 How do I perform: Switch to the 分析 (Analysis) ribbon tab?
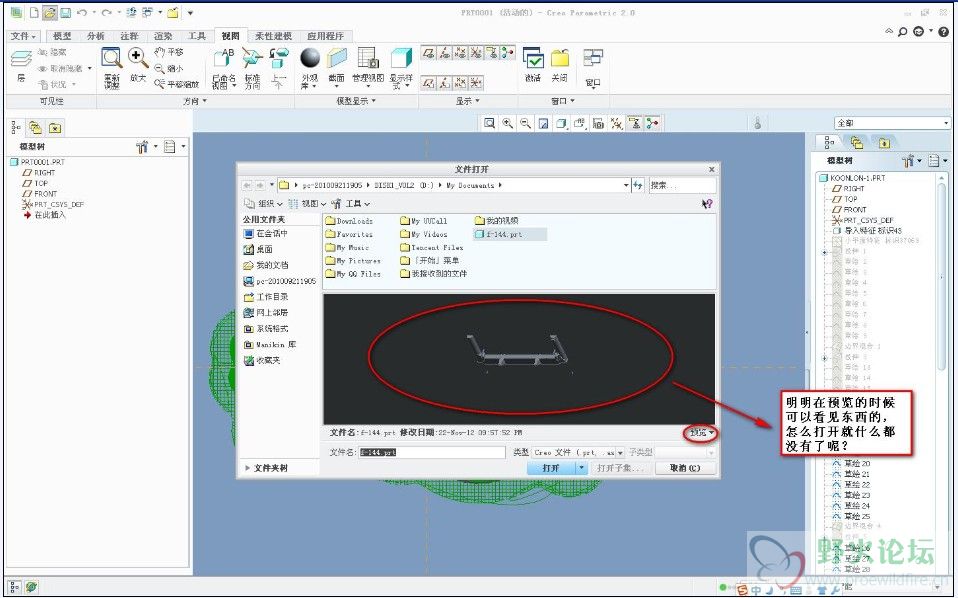click(96, 36)
